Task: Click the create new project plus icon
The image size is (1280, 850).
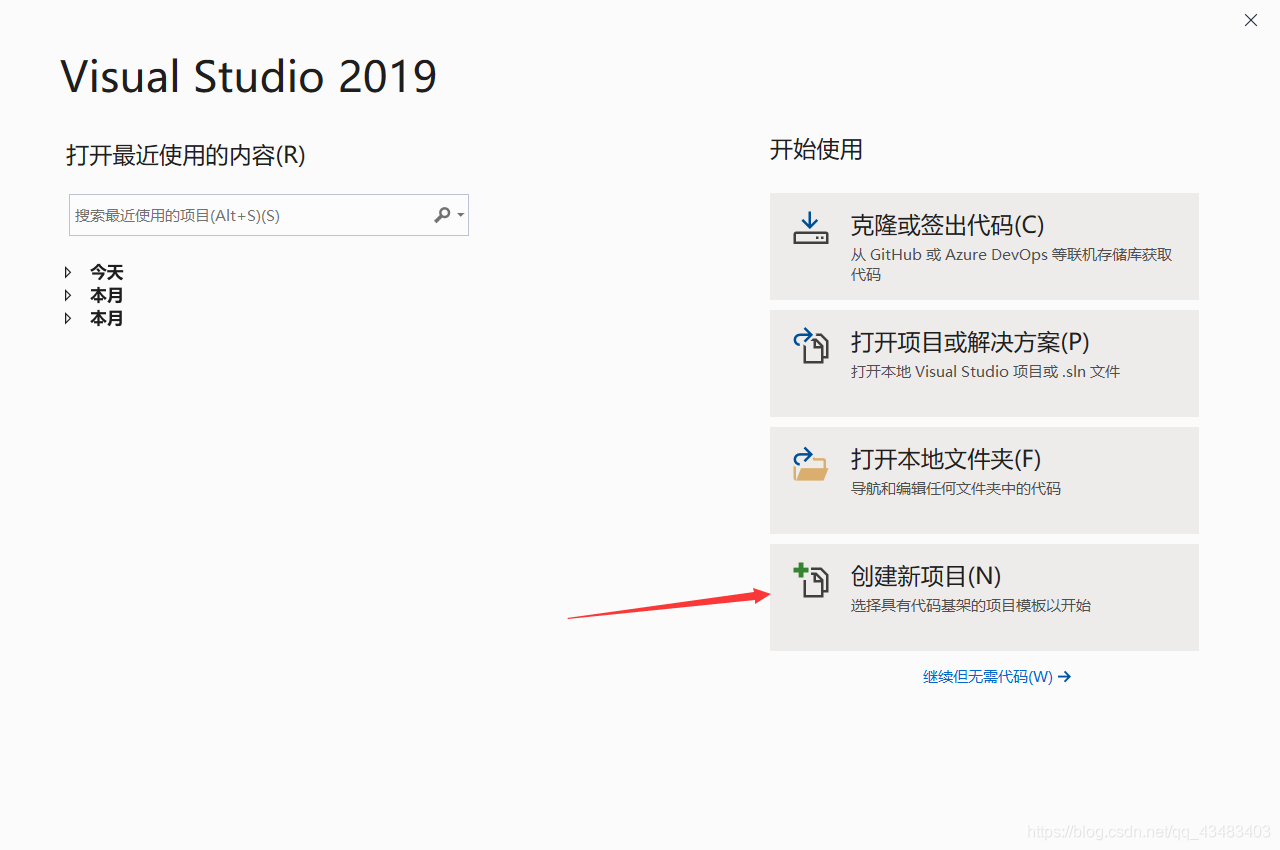Action: [811, 580]
